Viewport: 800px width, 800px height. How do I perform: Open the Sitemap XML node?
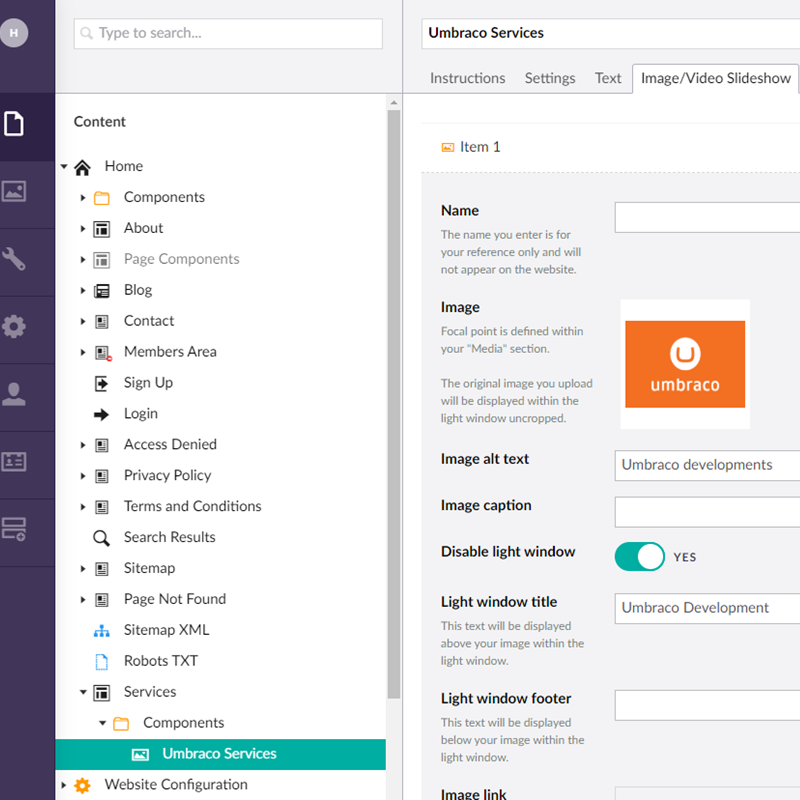(166, 630)
